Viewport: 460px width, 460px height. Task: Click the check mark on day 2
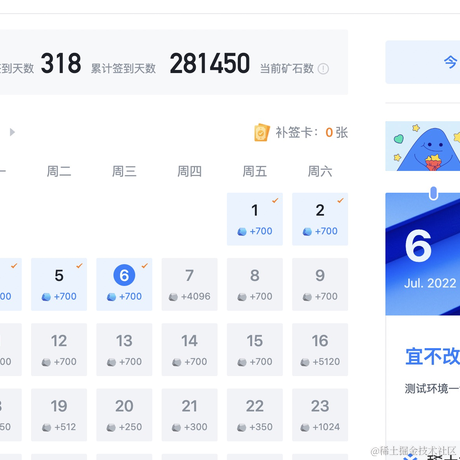340,200
